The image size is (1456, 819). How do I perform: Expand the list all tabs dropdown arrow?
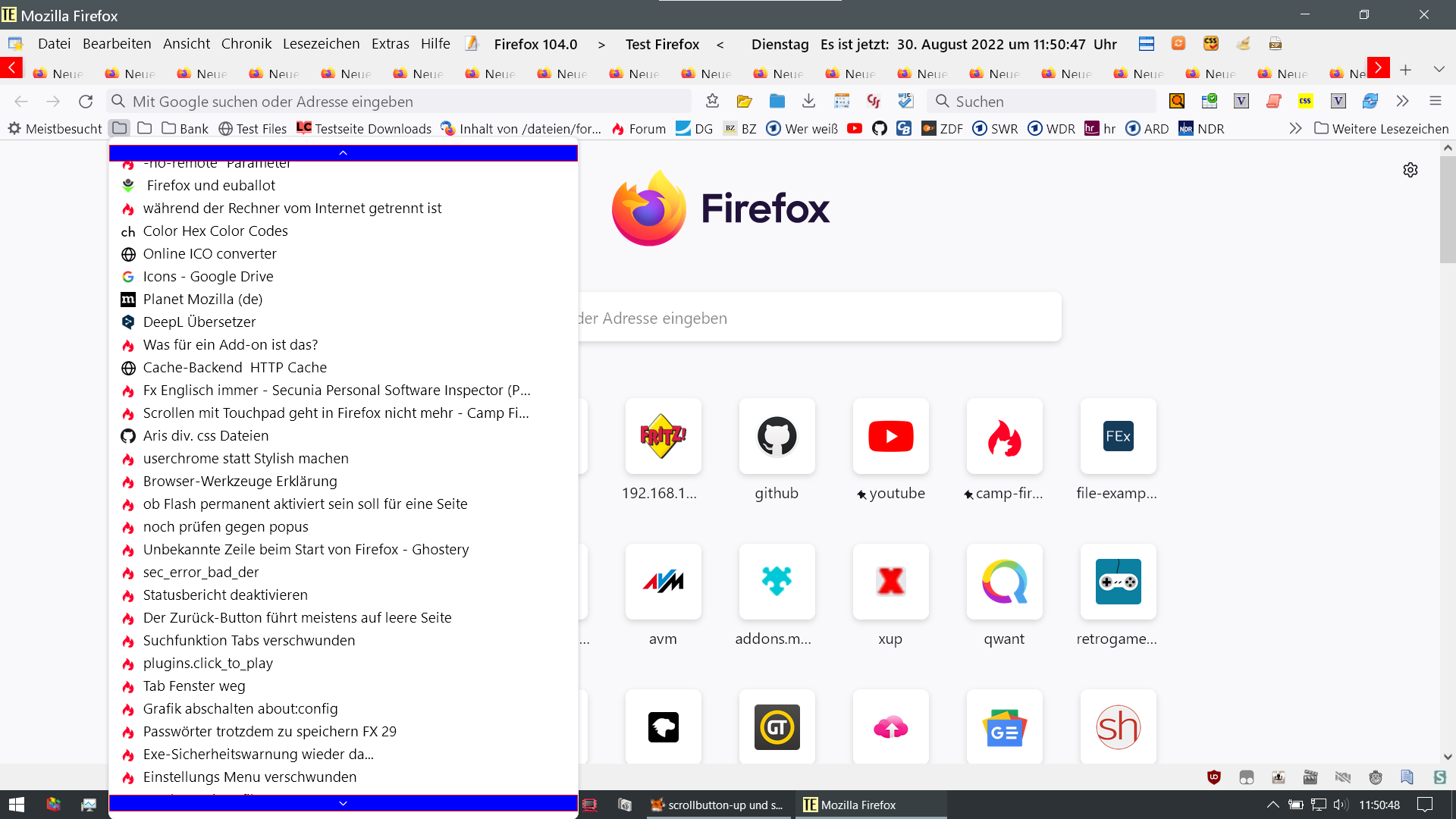(x=1439, y=70)
